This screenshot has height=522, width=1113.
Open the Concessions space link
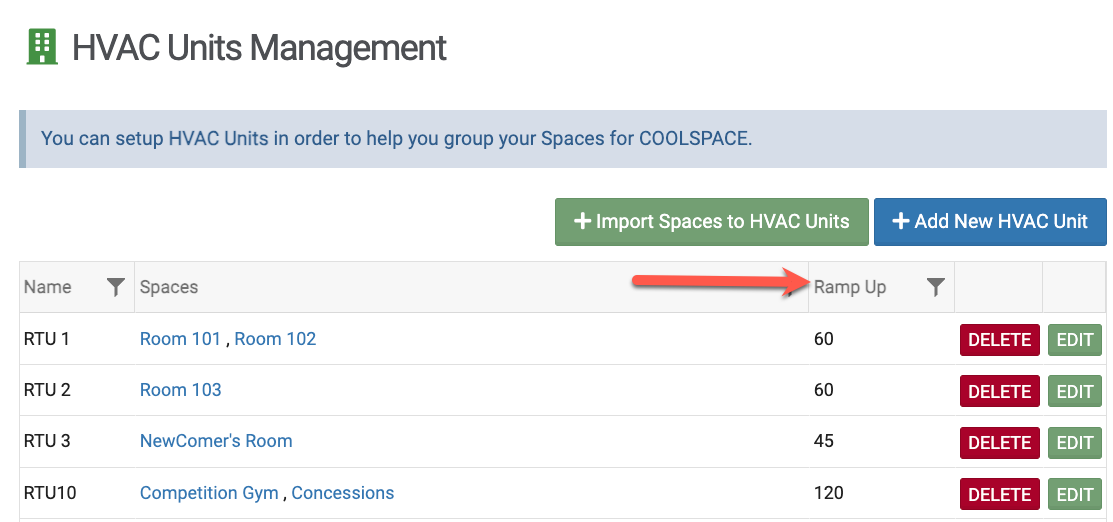click(x=343, y=493)
